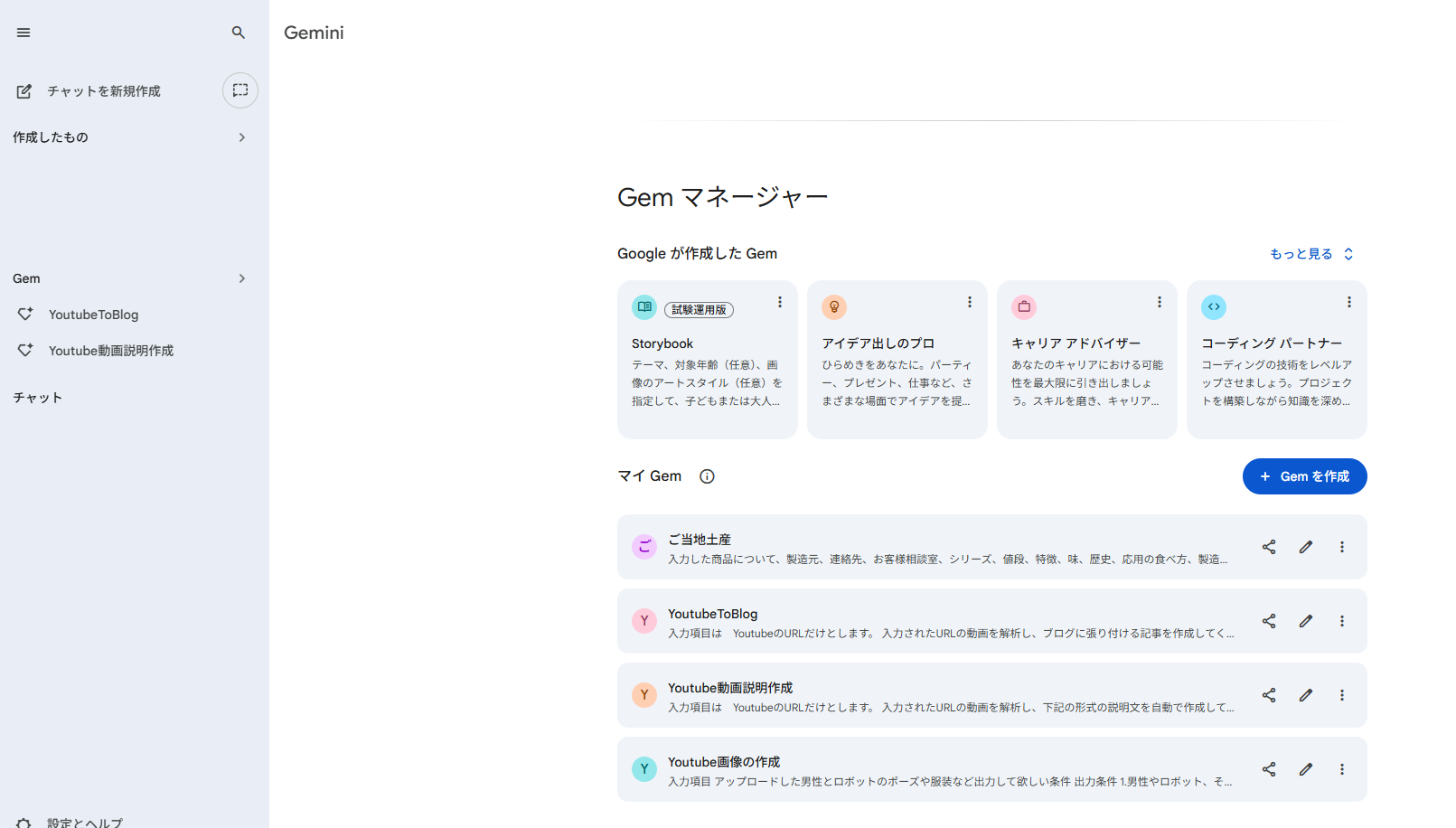Share the ご当地土産 Gem
This screenshot has height=828, width=1456.
pyautogui.click(x=1269, y=547)
